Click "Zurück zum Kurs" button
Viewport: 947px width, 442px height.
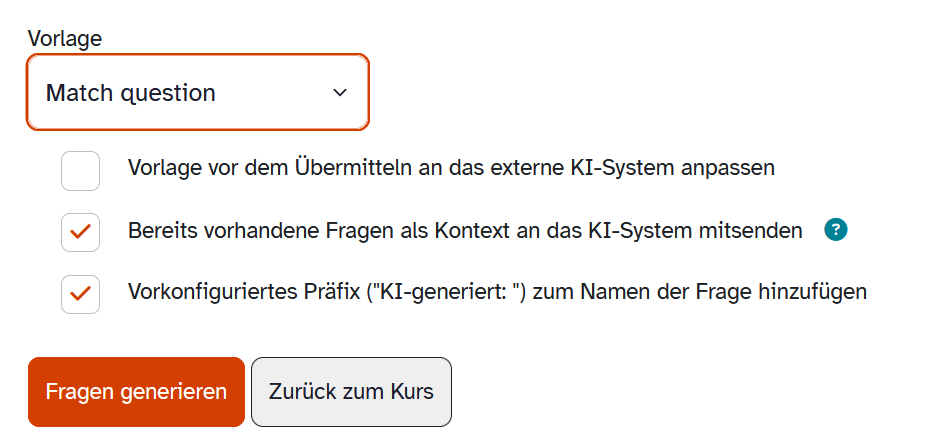point(351,391)
